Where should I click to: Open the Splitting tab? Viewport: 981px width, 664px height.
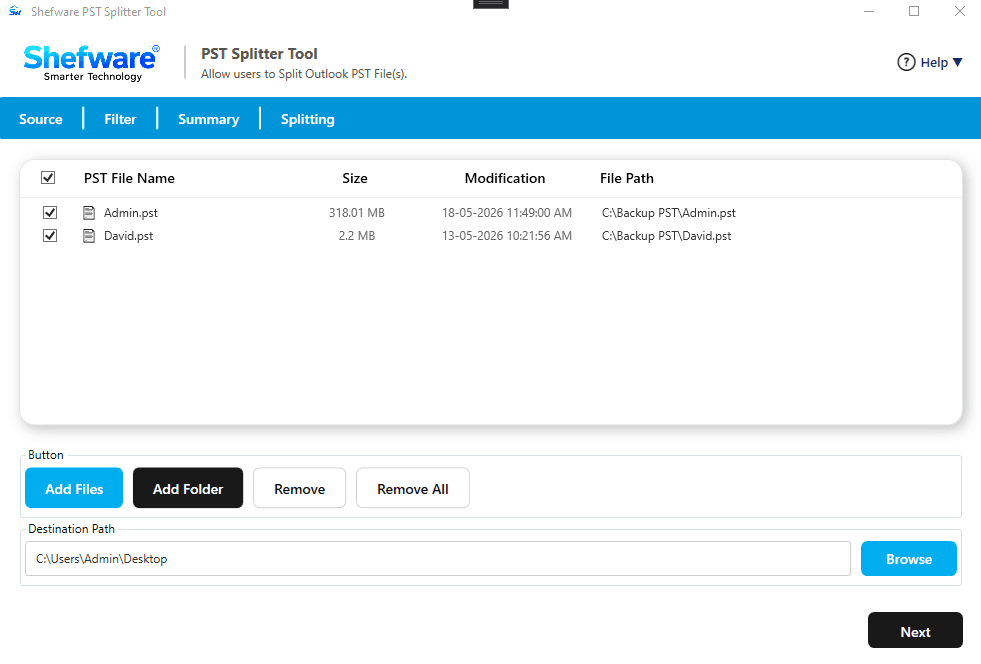pos(307,119)
